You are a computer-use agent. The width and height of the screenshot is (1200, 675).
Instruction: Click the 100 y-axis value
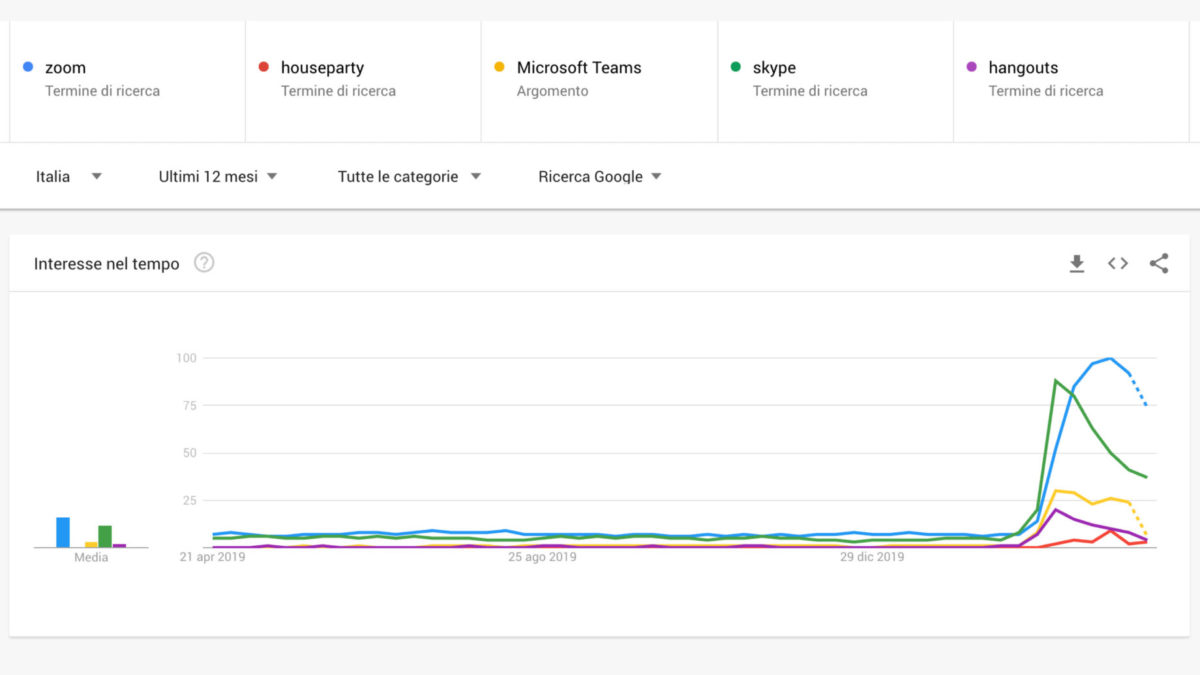pyautogui.click(x=186, y=358)
